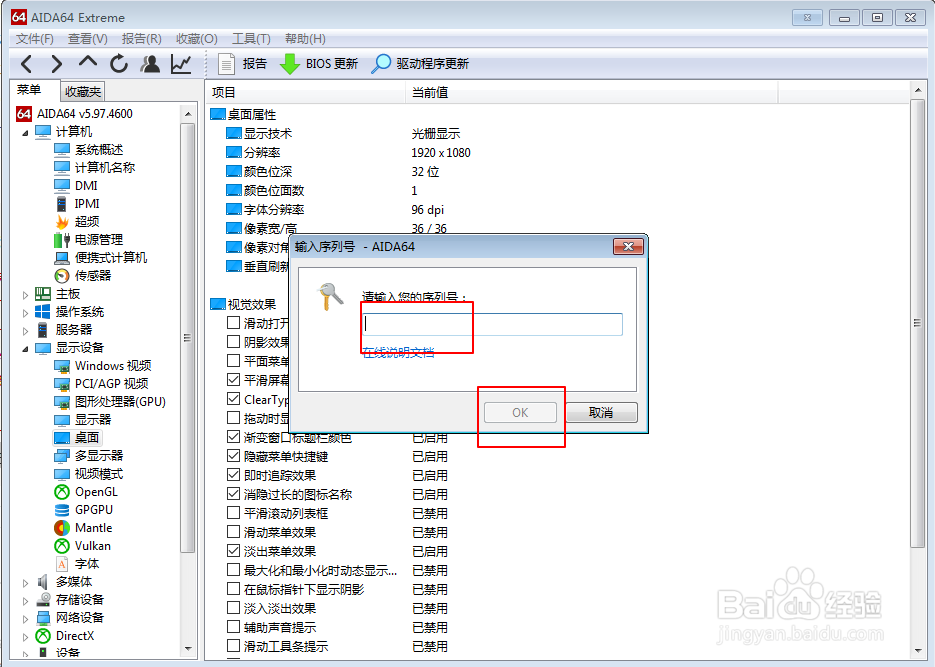Screen dimensions: 935x667
Task: Click the 取消 cancel button
Action: [601, 412]
